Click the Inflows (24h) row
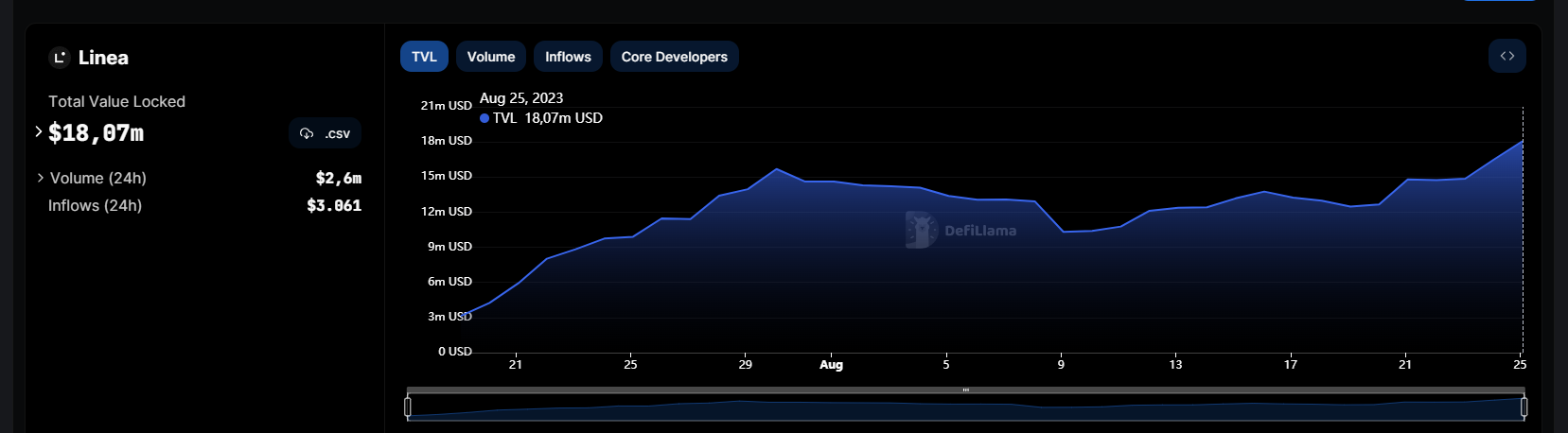 96,205
